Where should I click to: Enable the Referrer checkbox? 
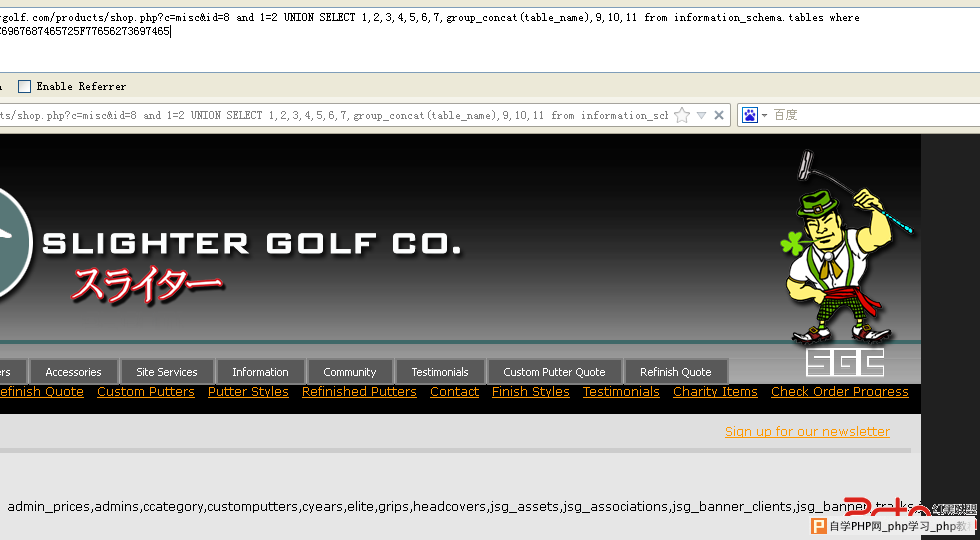pyautogui.click(x=24, y=86)
